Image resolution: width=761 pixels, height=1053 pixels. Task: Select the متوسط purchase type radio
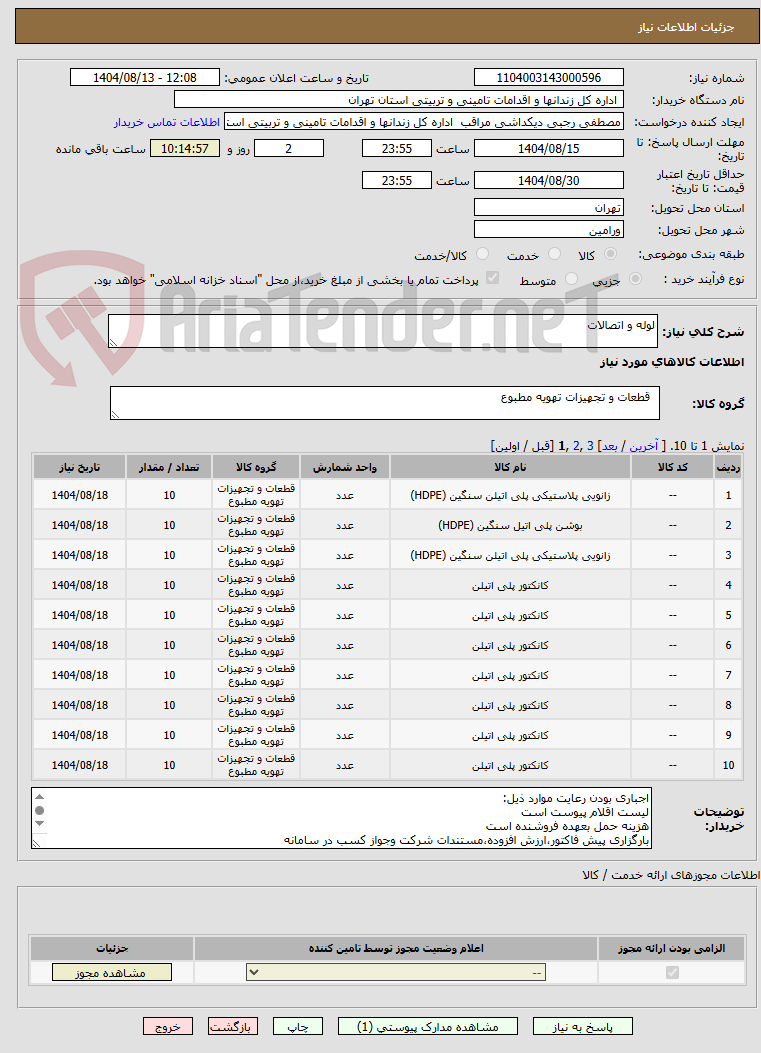pyautogui.click(x=571, y=279)
